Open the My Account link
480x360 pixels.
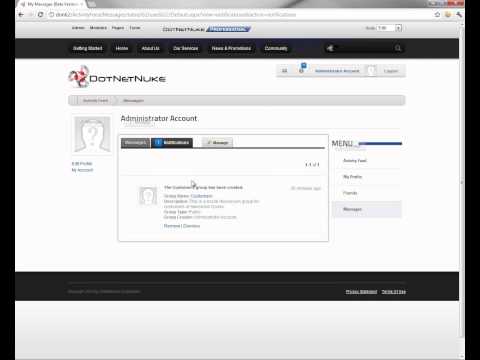click(82, 170)
